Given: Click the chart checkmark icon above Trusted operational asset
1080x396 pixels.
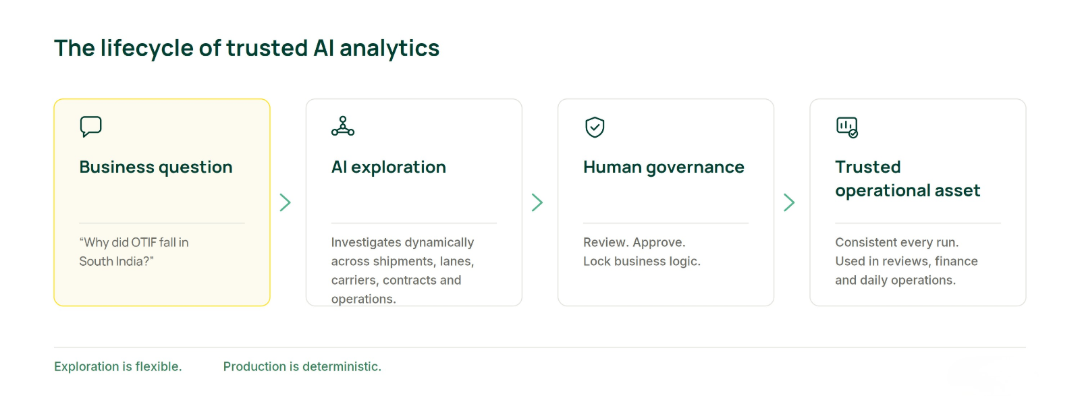Looking at the screenshot, I should (847, 127).
